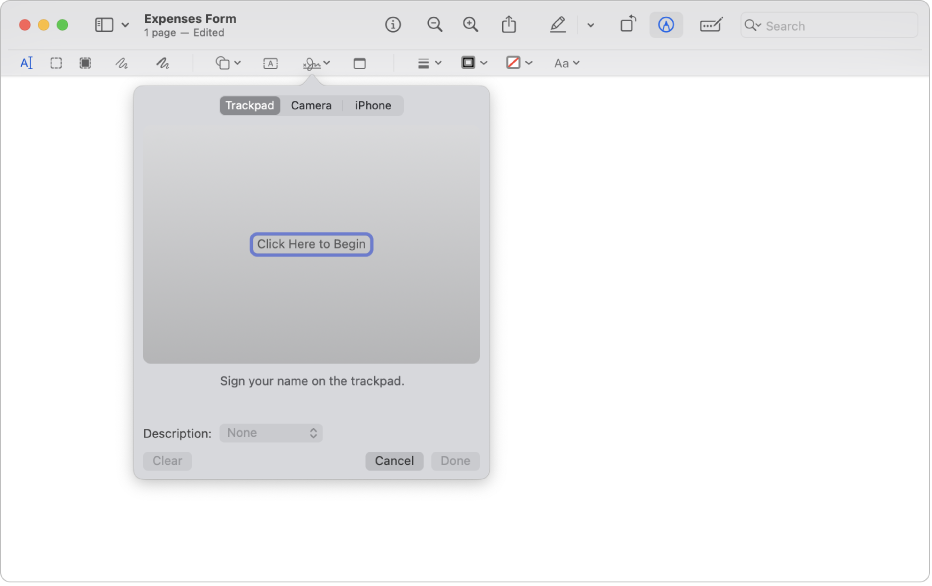932x586 pixels.
Task: Open the Fill Color swatch menu
Action: [x=518, y=63]
